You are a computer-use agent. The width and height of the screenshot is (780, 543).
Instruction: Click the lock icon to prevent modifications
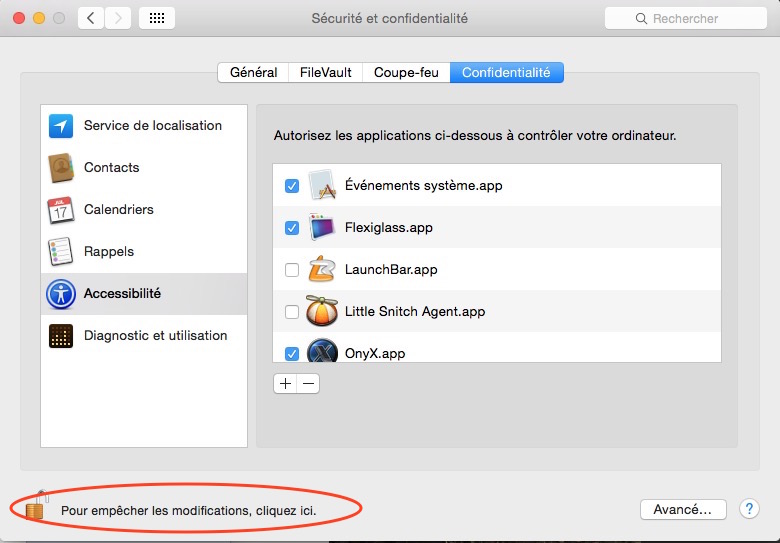click(36, 507)
